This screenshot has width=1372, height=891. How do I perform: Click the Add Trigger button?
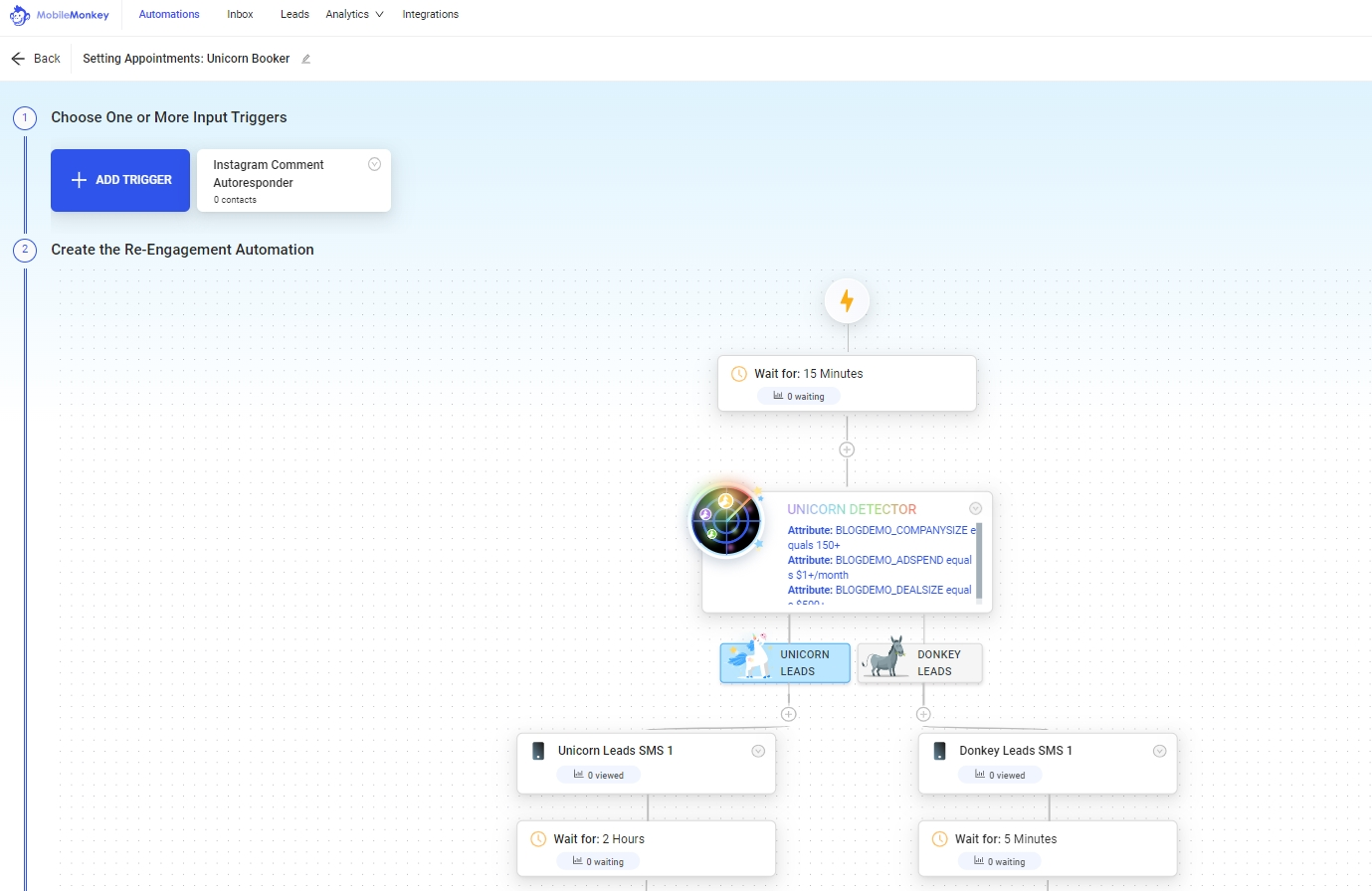(x=120, y=180)
